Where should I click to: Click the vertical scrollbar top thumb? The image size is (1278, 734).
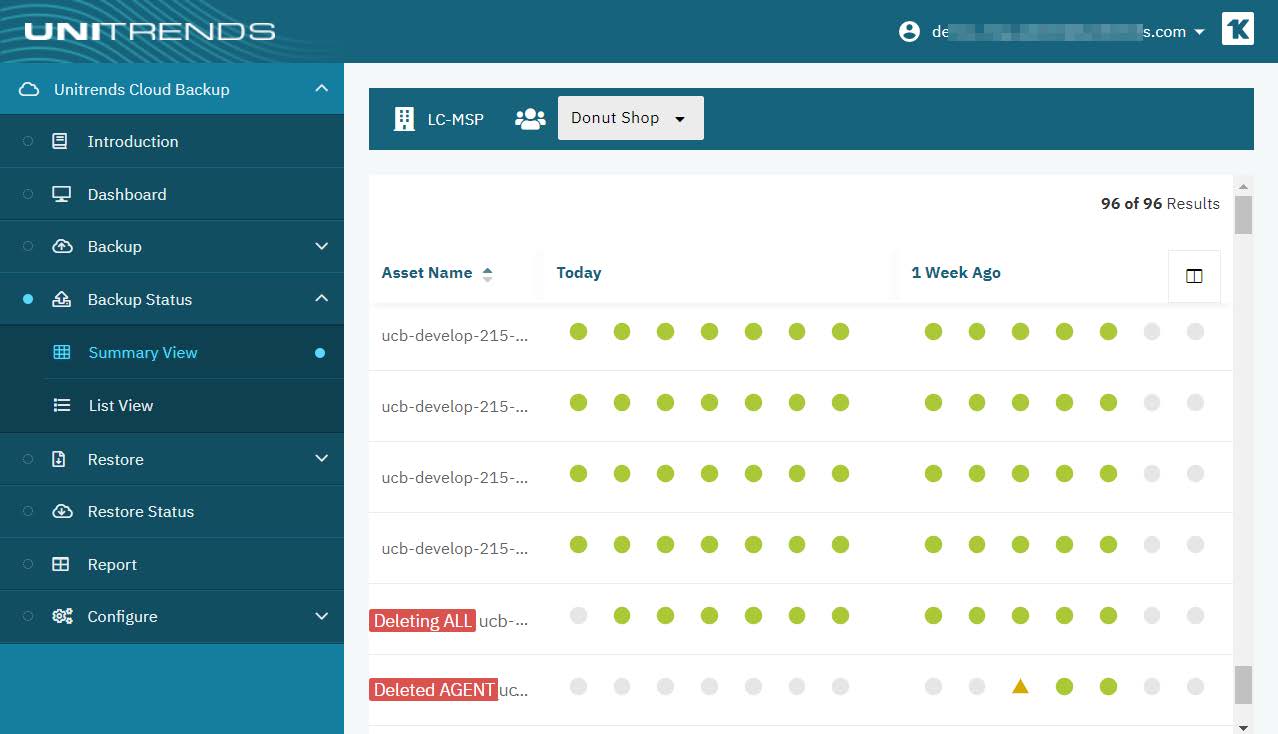pyautogui.click(x=1243, y=215)
